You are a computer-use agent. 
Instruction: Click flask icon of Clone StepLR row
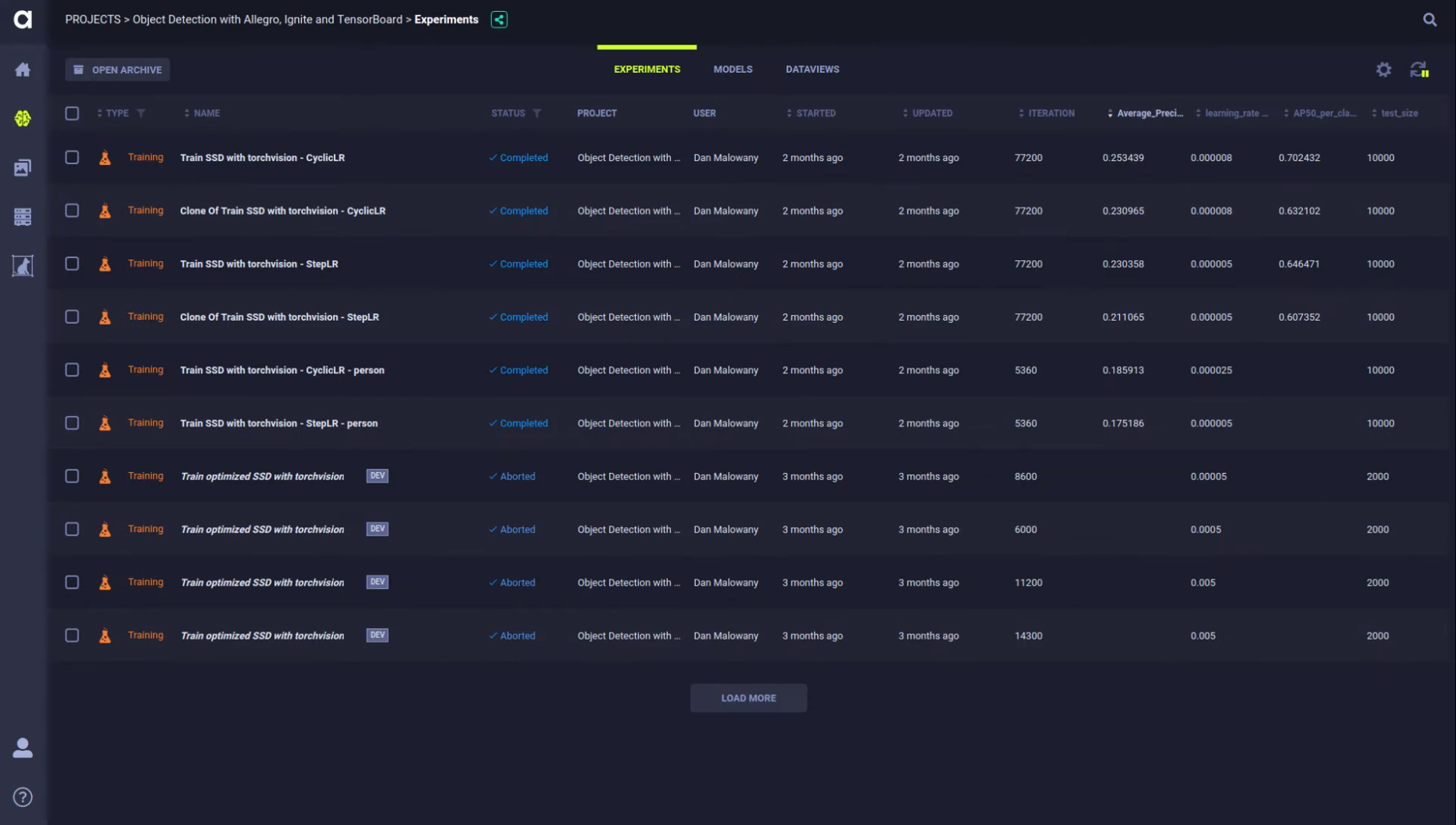point(105,317)
